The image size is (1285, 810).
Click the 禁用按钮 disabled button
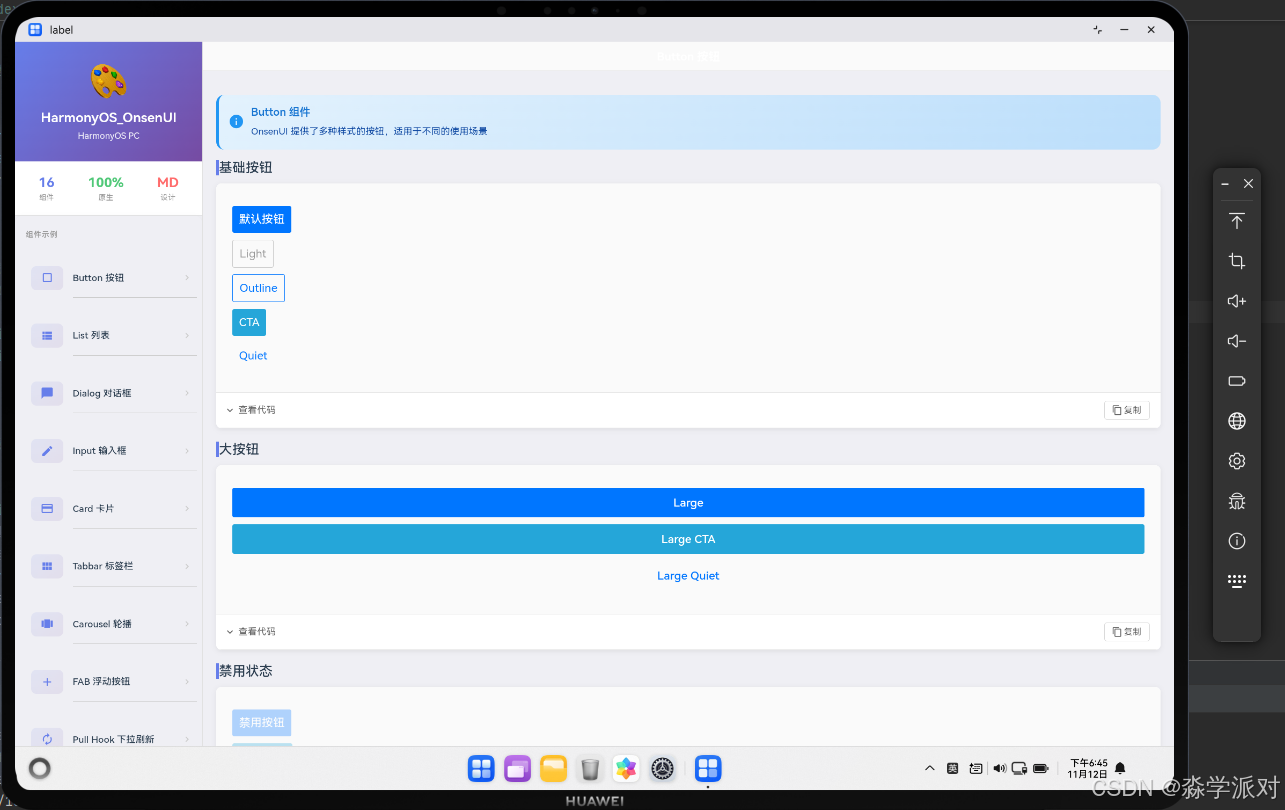point(261,722)
